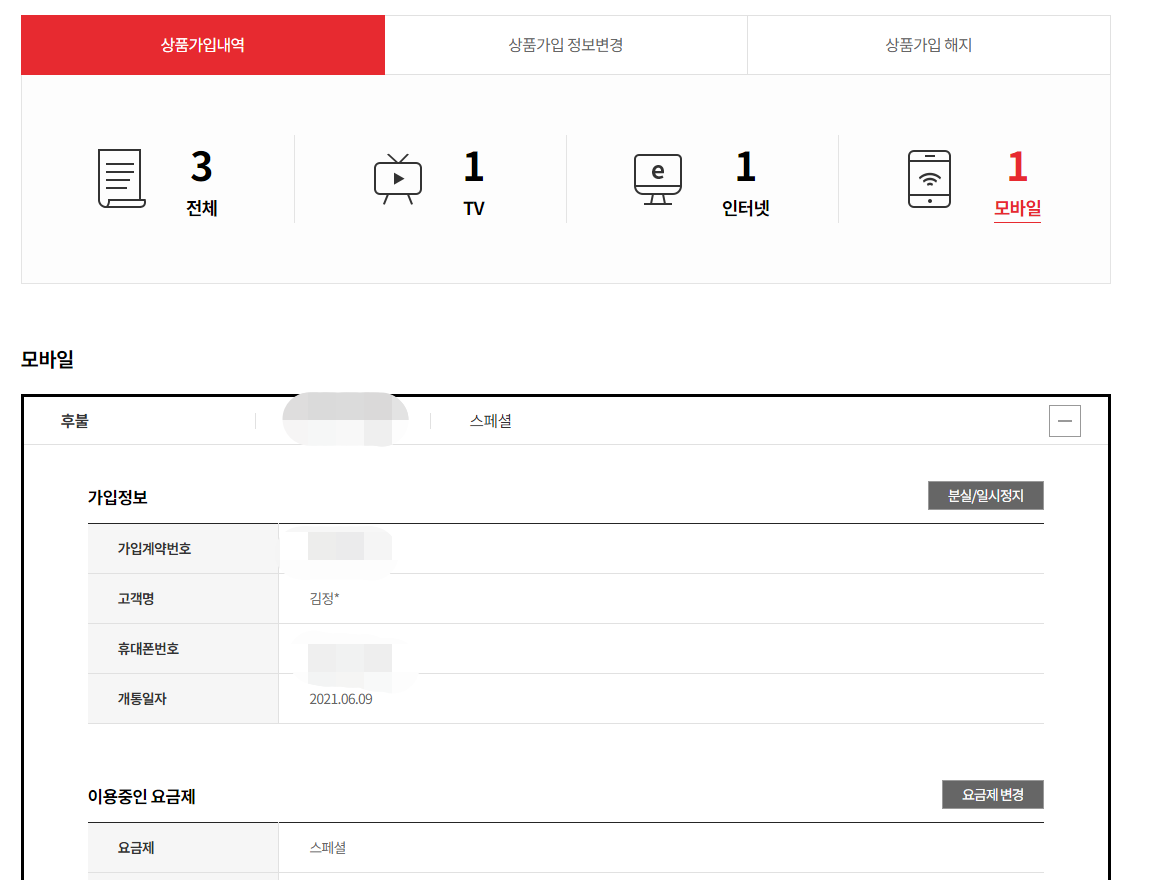Click the red count 1 for 모바일
The image size is (1152, 880).
tap(1018, 167)
